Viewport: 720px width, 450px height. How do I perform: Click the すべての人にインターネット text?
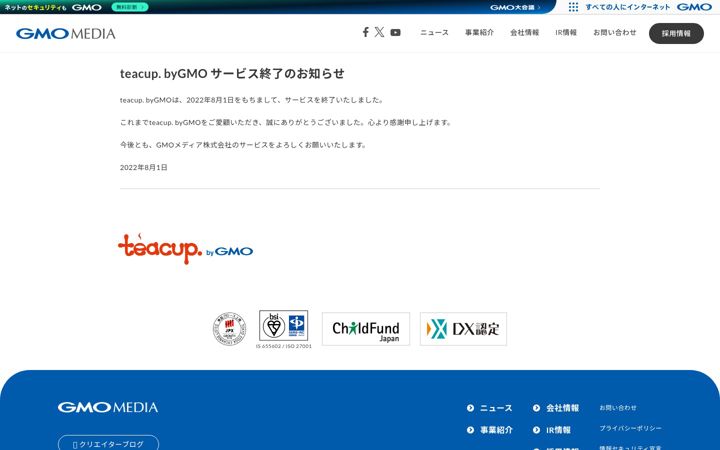628,7
